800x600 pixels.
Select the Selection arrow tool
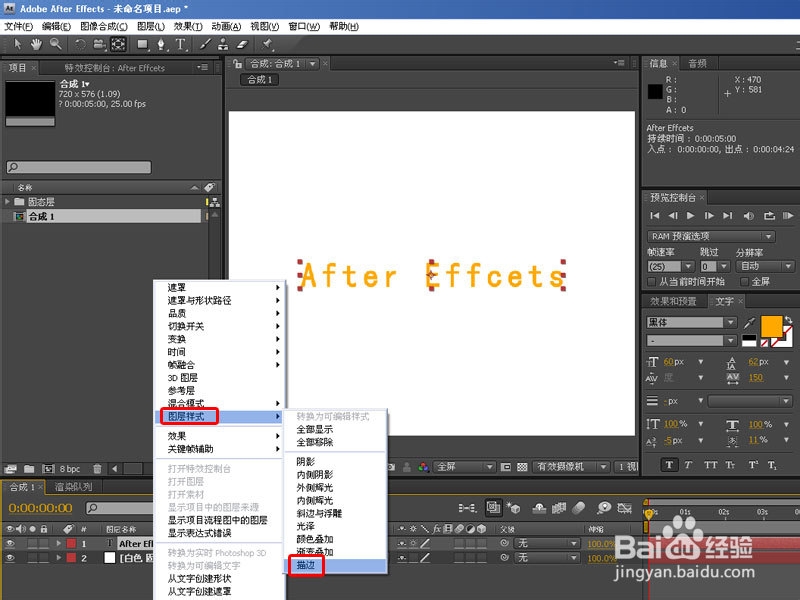point(17,44)
